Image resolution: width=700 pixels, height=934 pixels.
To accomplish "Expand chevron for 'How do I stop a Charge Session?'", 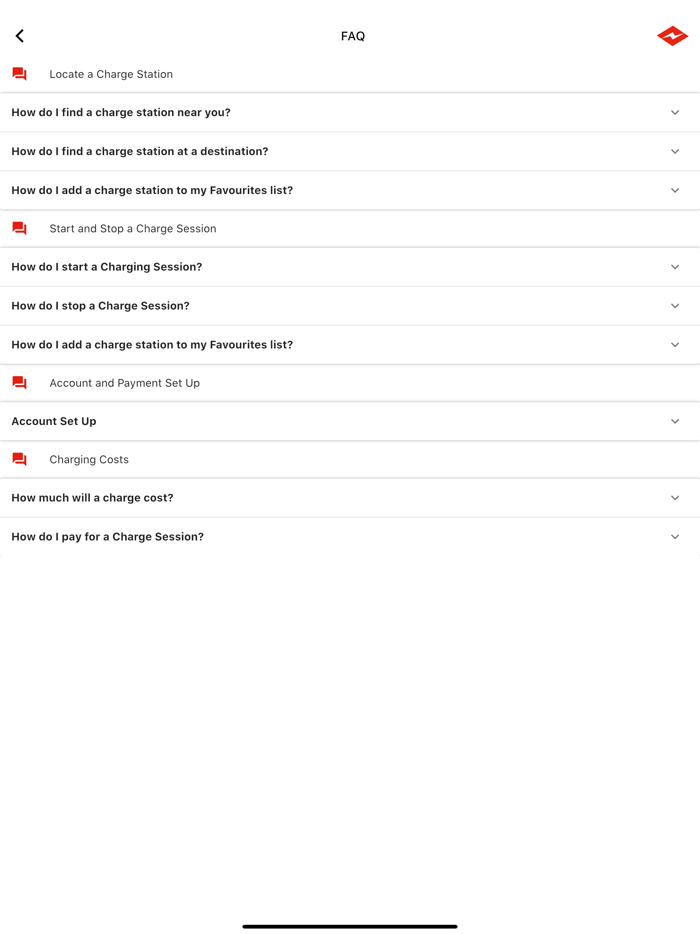I will click(675, 306).
